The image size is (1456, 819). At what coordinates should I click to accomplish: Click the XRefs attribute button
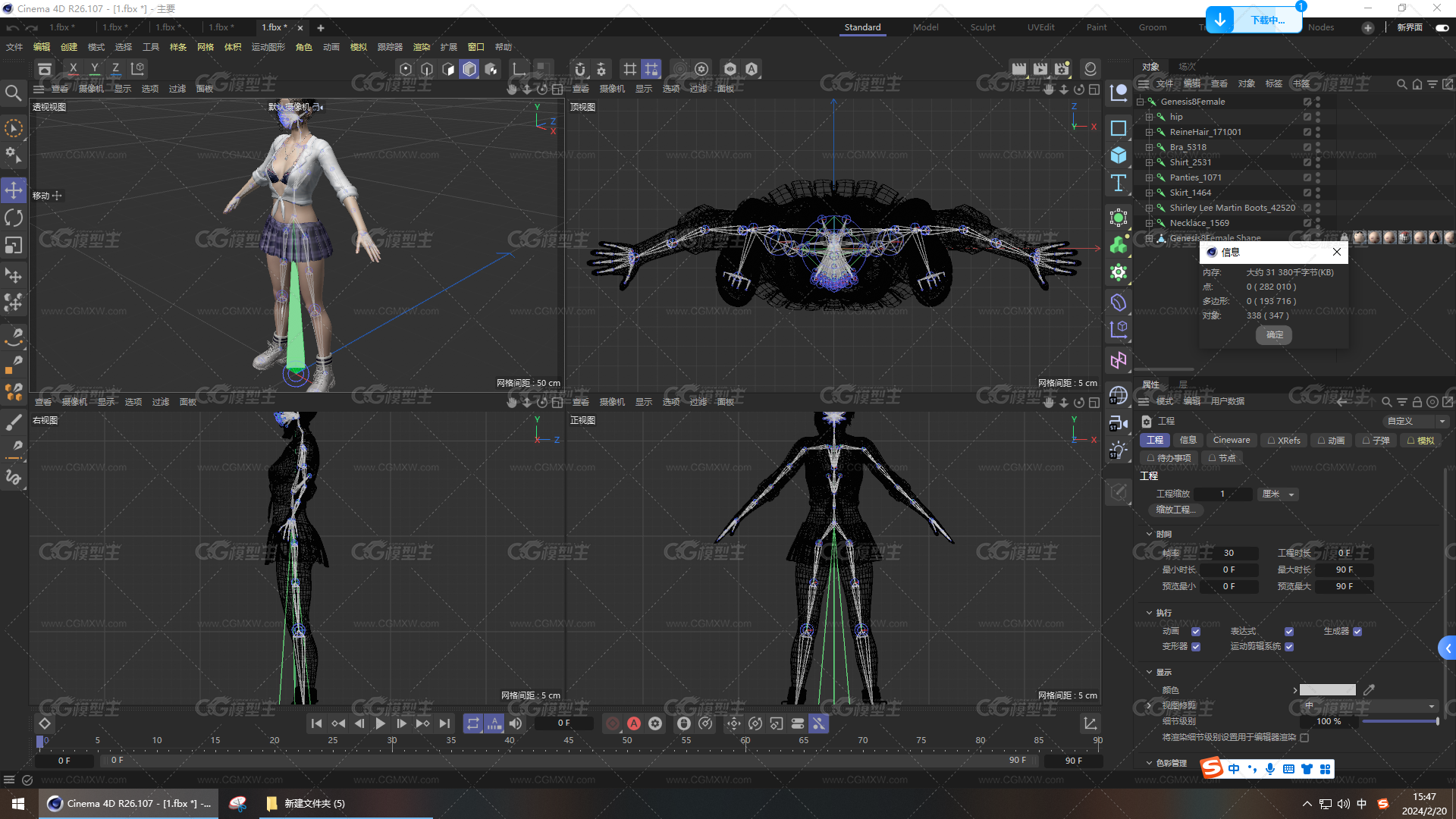1284,440
